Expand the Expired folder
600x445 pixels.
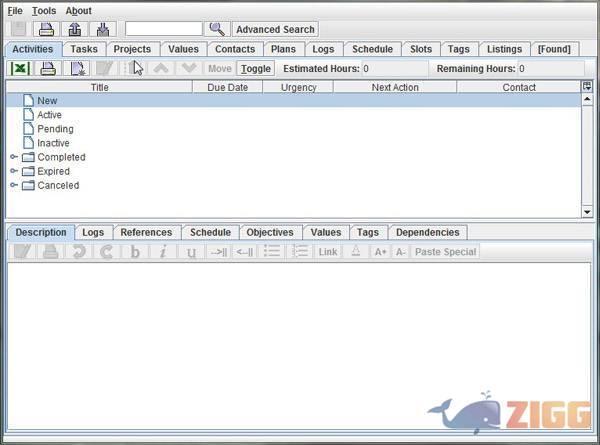tap(14, 171)
